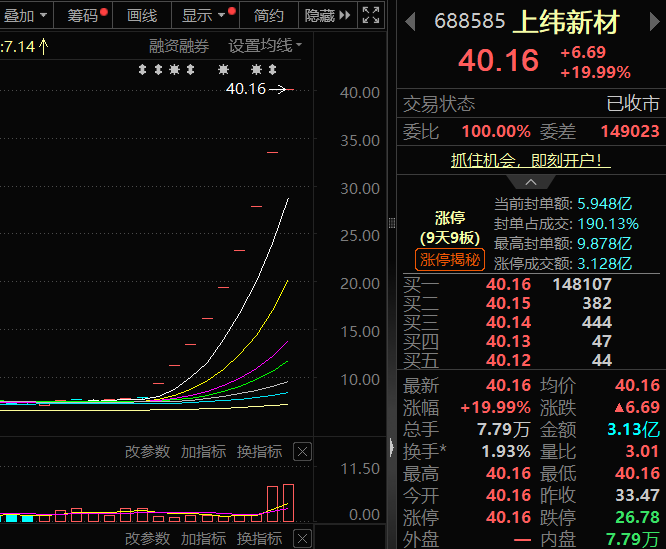Click 换指标 in upper indicator bar
Screen dimensions: 666x549
(x=260, y=451)
